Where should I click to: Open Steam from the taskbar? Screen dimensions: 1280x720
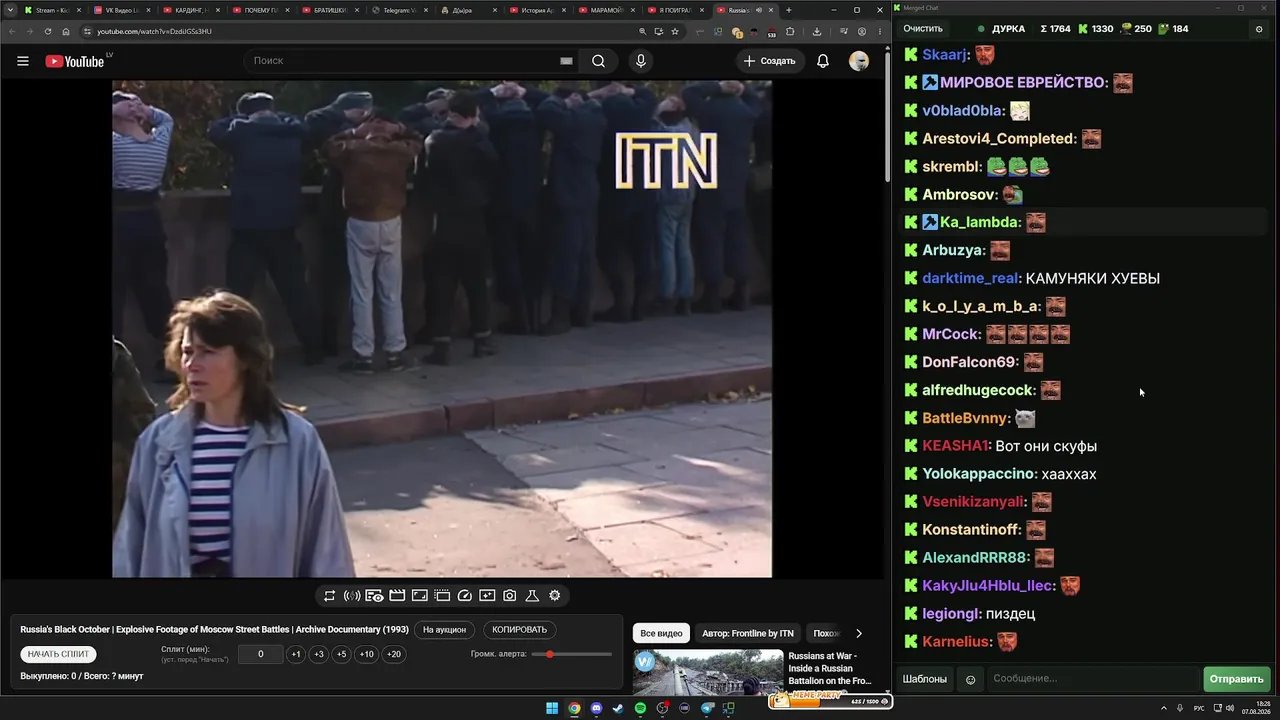[618, 708]
